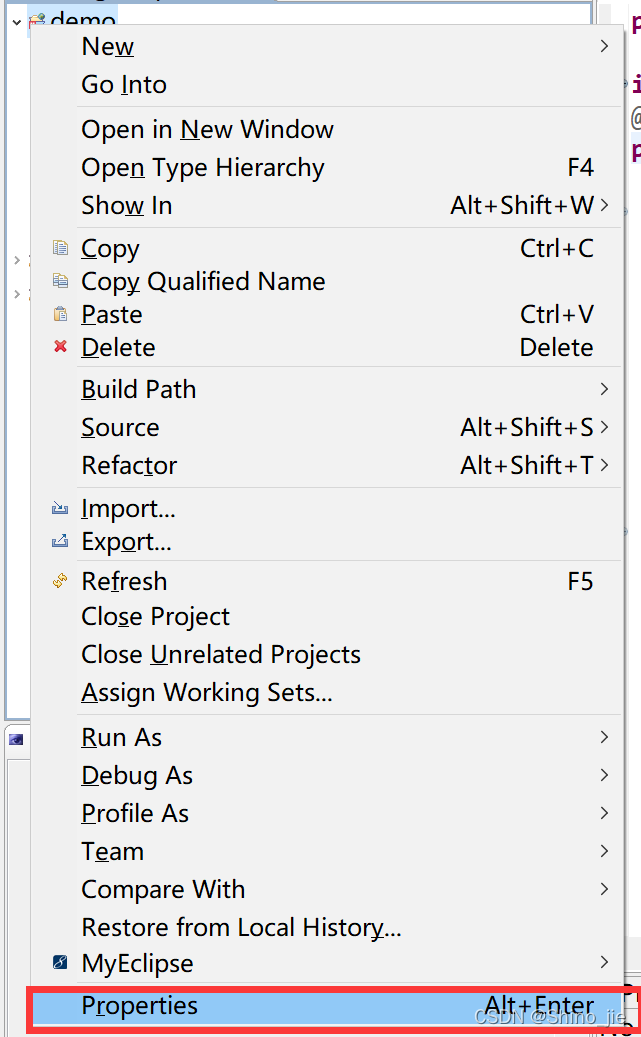Click the Copy Qualified Name stacked-documents icon

tap(61, 282)
